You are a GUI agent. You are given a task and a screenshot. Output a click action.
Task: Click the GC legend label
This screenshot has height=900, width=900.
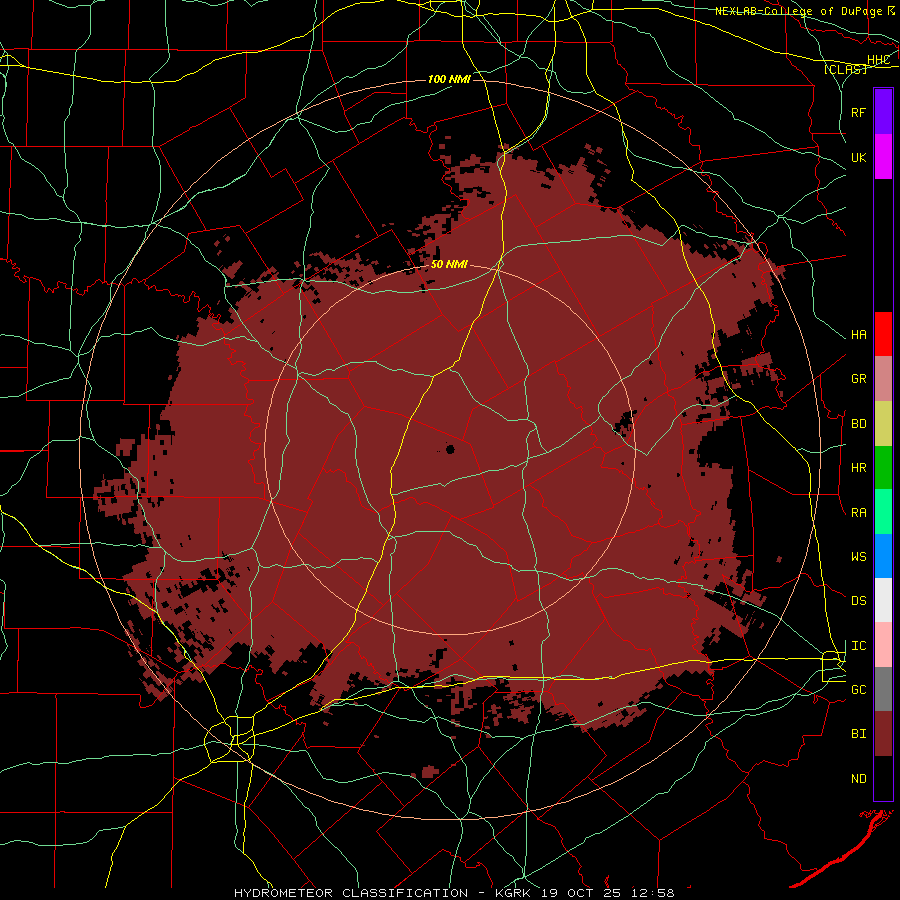coord(858,690)
